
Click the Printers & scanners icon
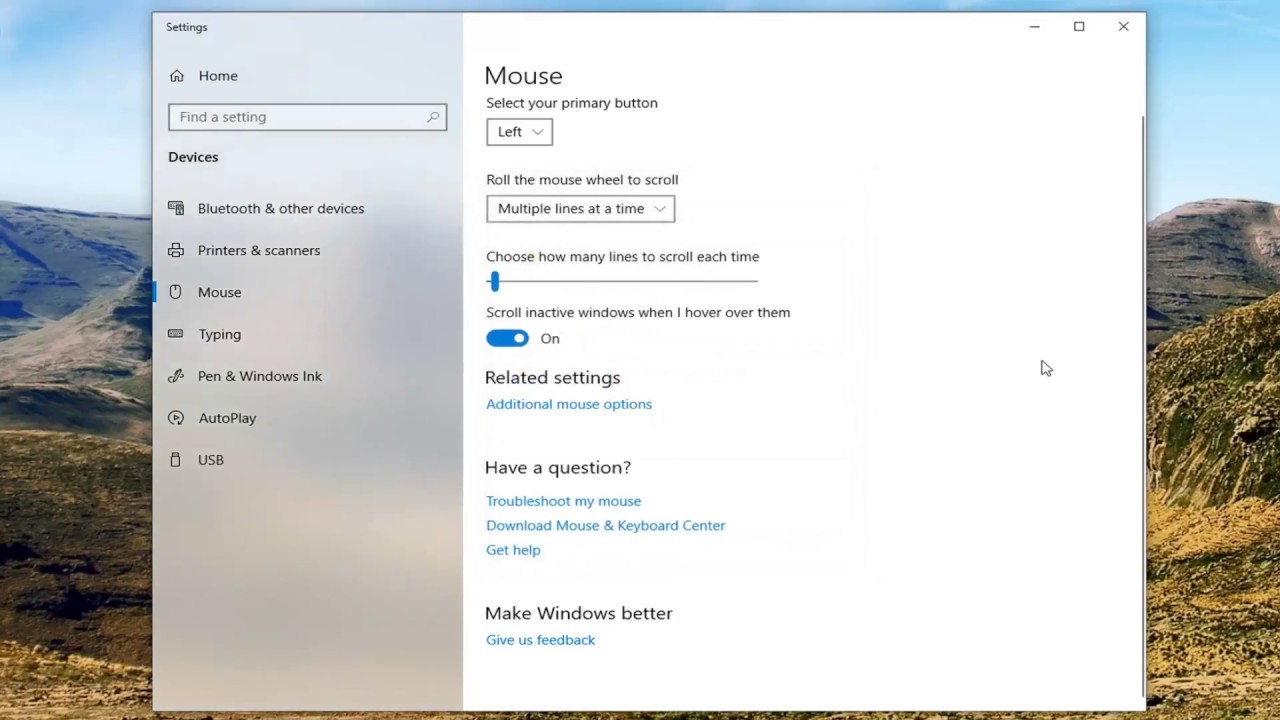pos(177,250)
